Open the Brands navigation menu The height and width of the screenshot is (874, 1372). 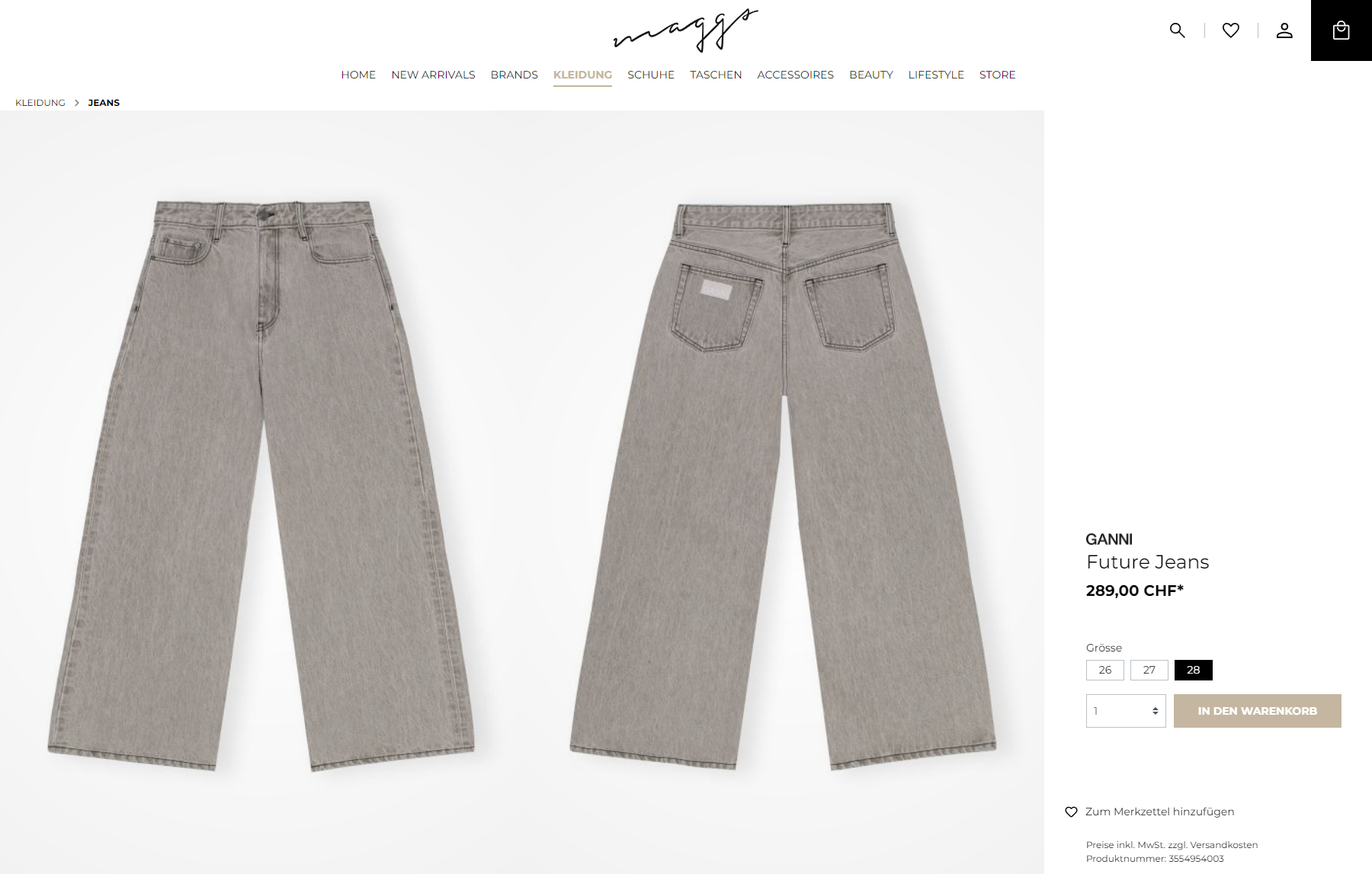[514, 75]
